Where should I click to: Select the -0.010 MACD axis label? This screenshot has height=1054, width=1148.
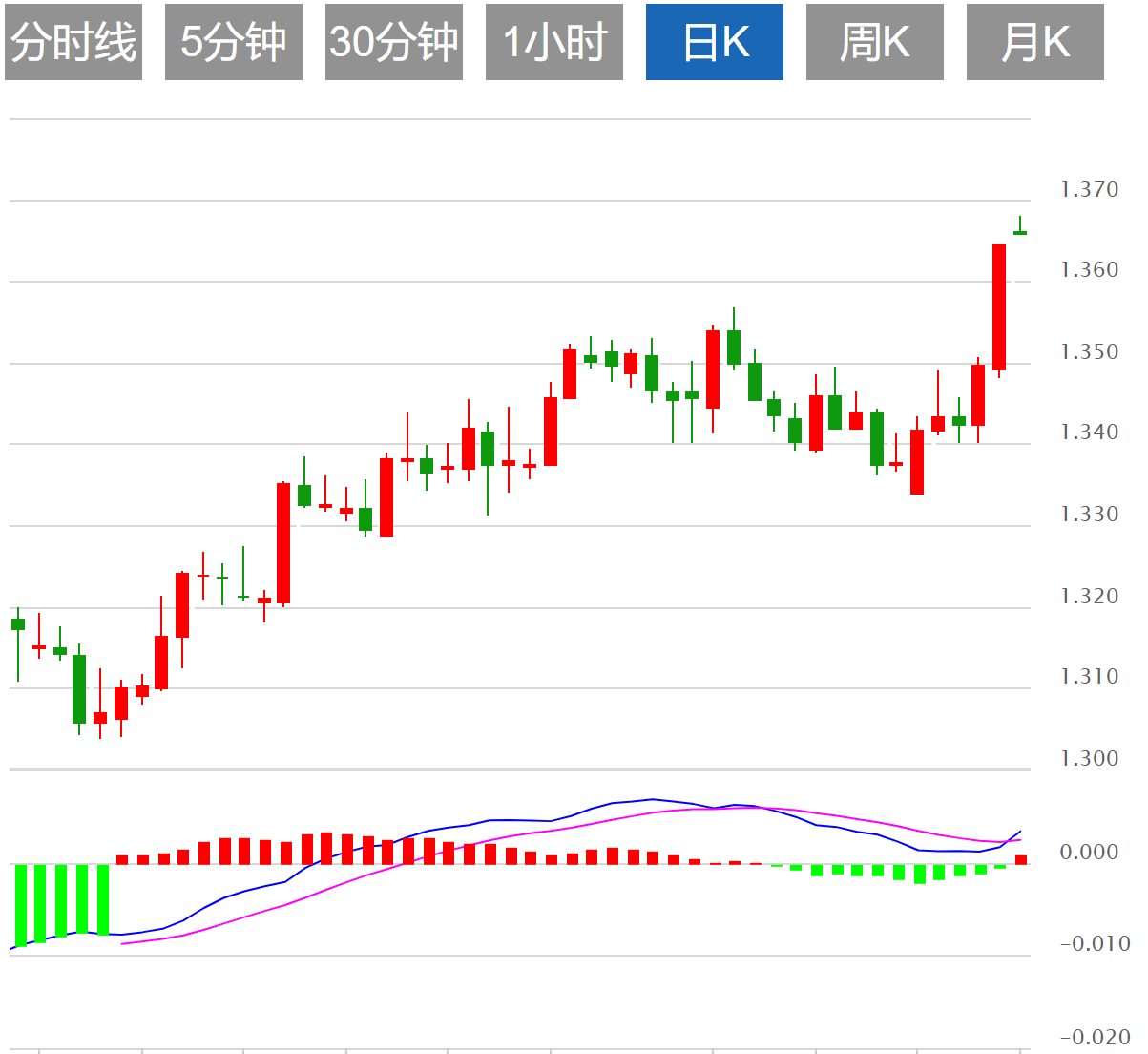tap(1095, 943)
